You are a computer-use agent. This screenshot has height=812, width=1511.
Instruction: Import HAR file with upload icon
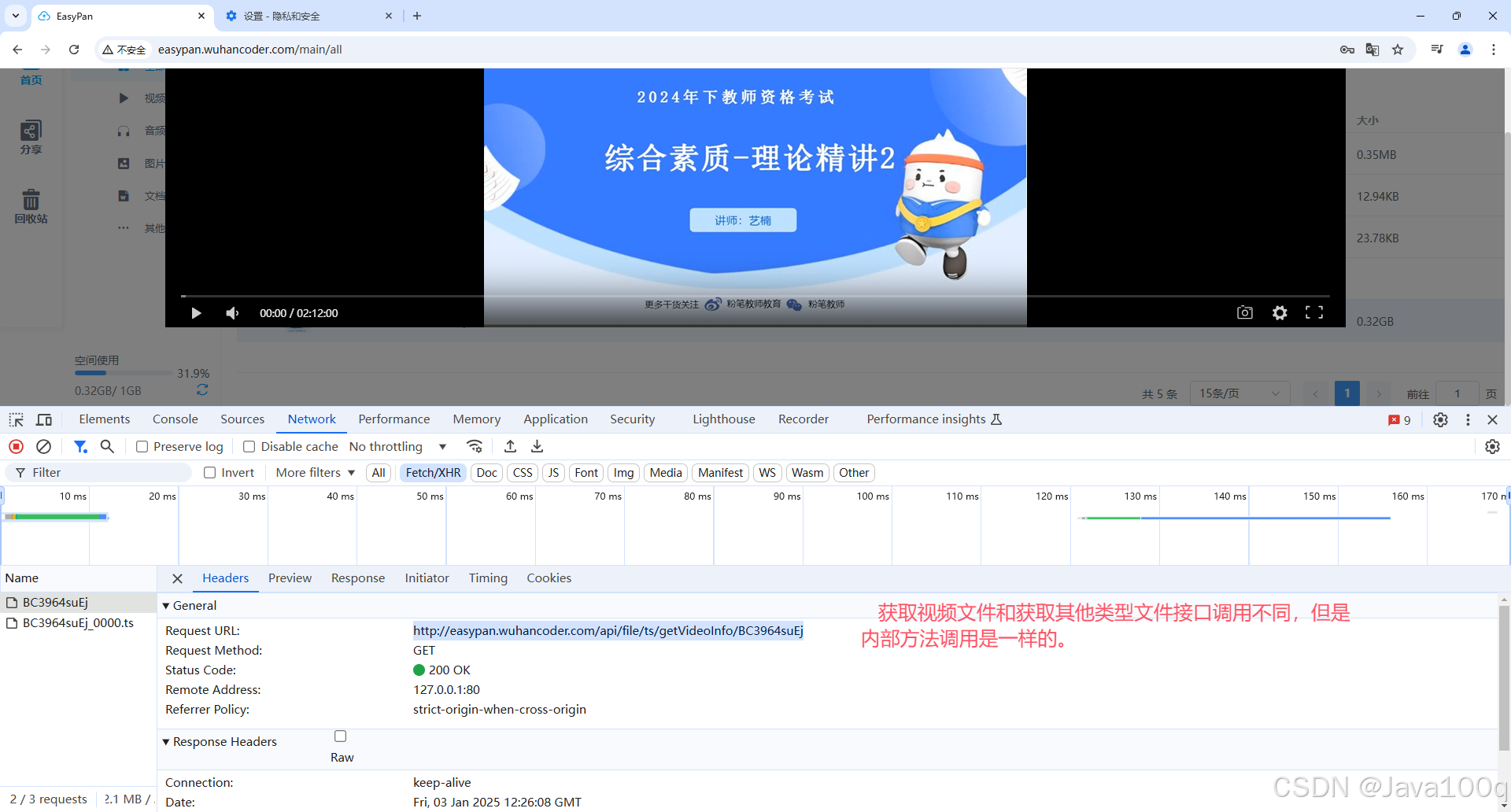click(510, 446)
